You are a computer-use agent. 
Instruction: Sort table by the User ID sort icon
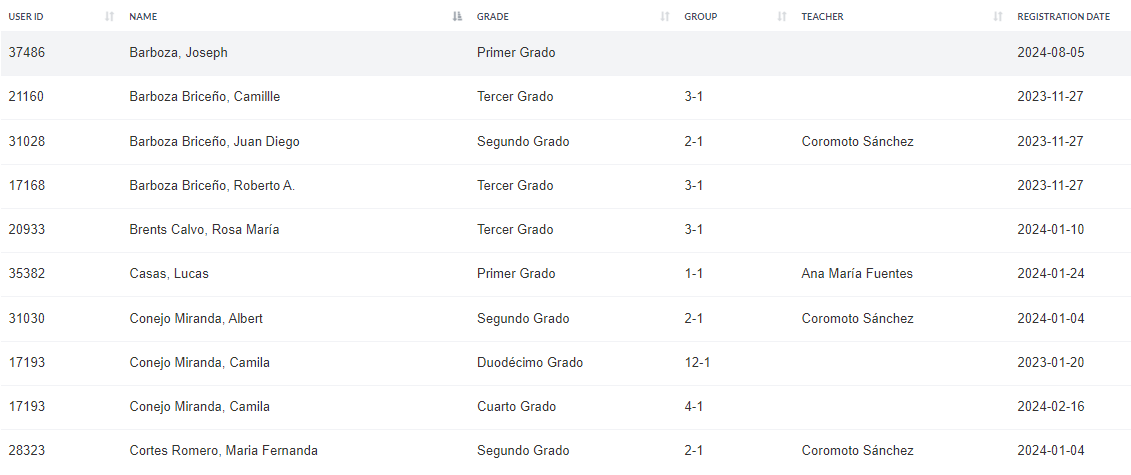click(110, 17)
